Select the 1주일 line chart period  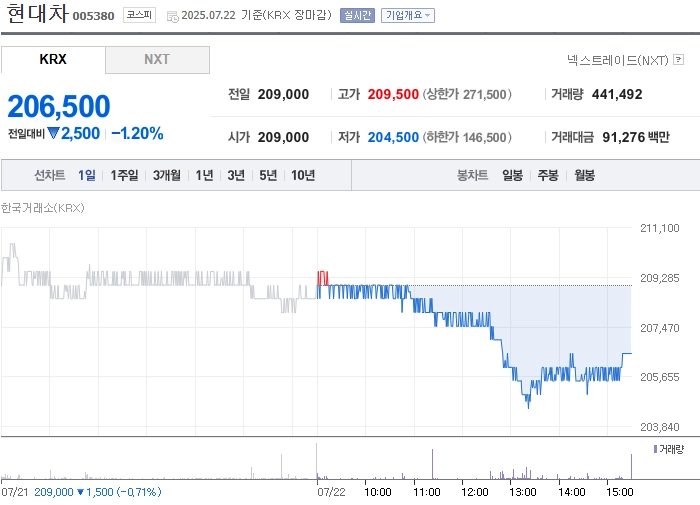tap(124, 175)
